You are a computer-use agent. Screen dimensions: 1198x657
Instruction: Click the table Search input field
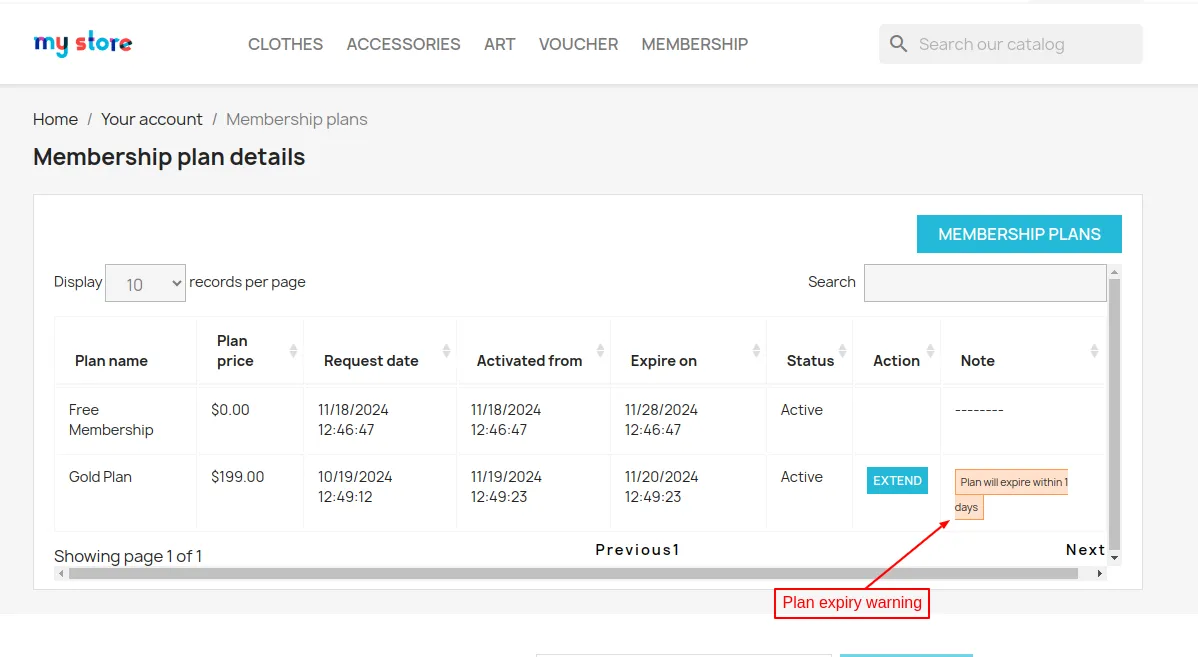tap(984, 283)
